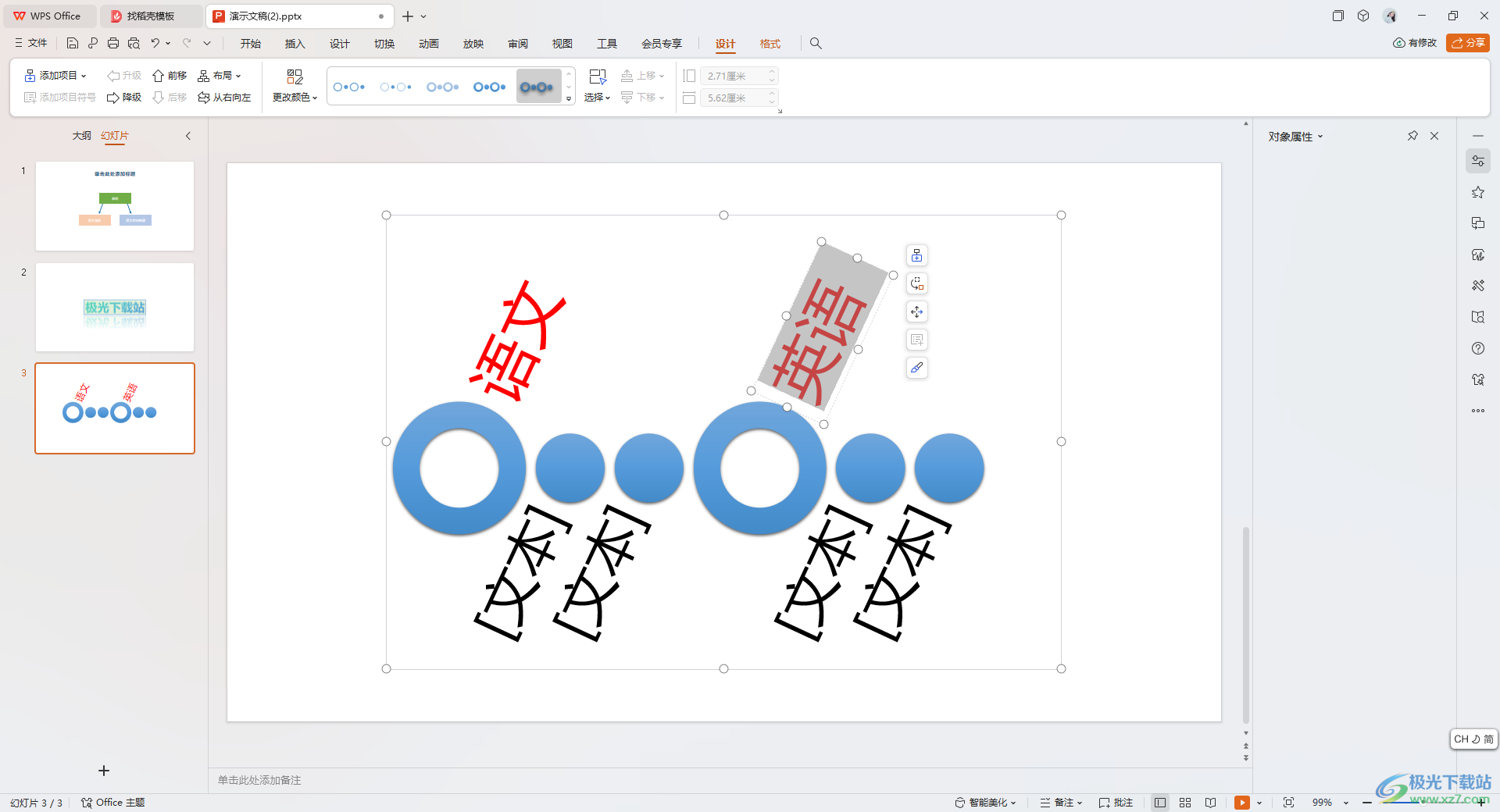This screenshot has height=812, width=1500.
Task: Move item forward with 前移
Action: click(170, 76)
